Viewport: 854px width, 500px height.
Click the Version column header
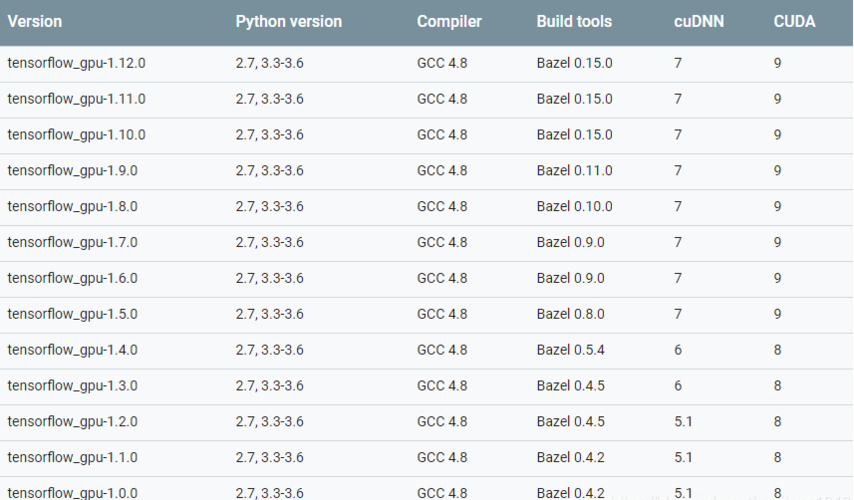[x=35, y=22]
